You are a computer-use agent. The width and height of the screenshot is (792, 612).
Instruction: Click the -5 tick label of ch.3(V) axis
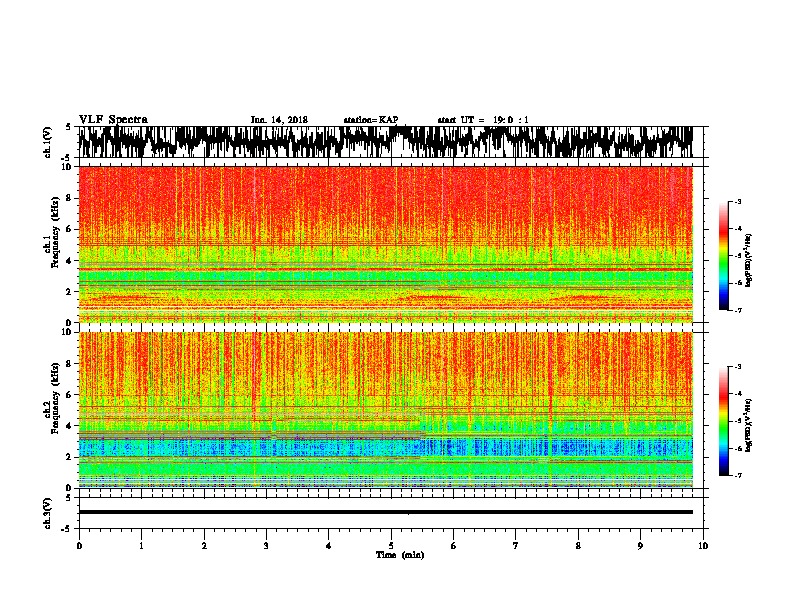[x=68, y=529]
